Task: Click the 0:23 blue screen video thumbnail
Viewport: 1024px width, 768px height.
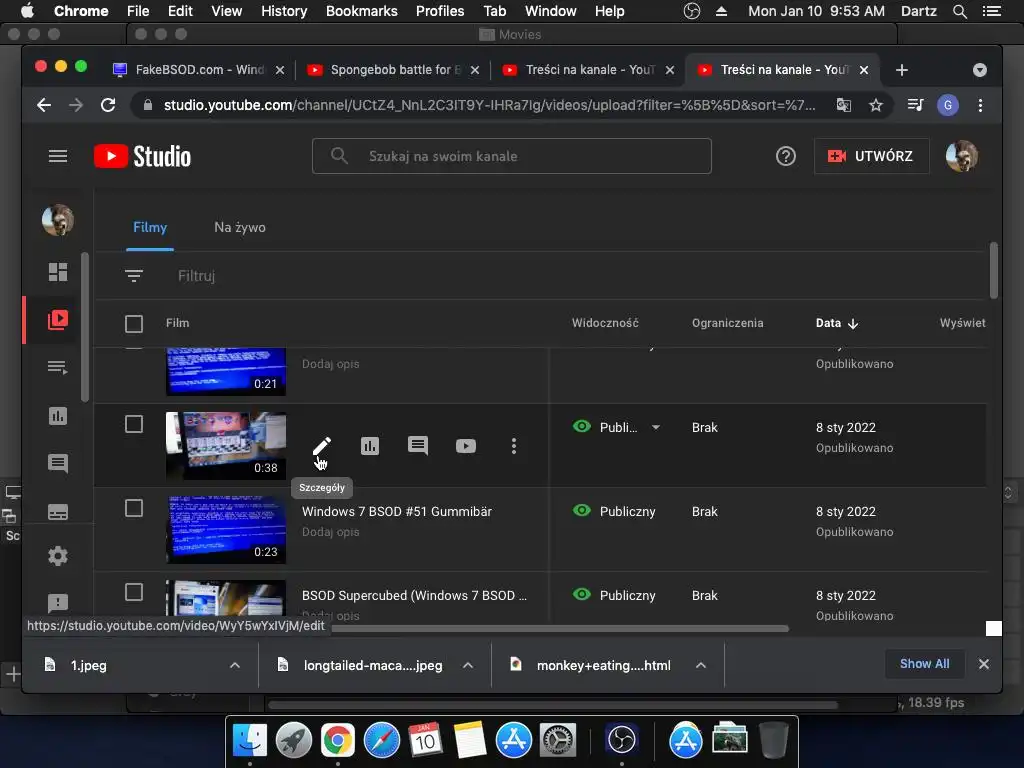Action: click(x=225, y=530)
